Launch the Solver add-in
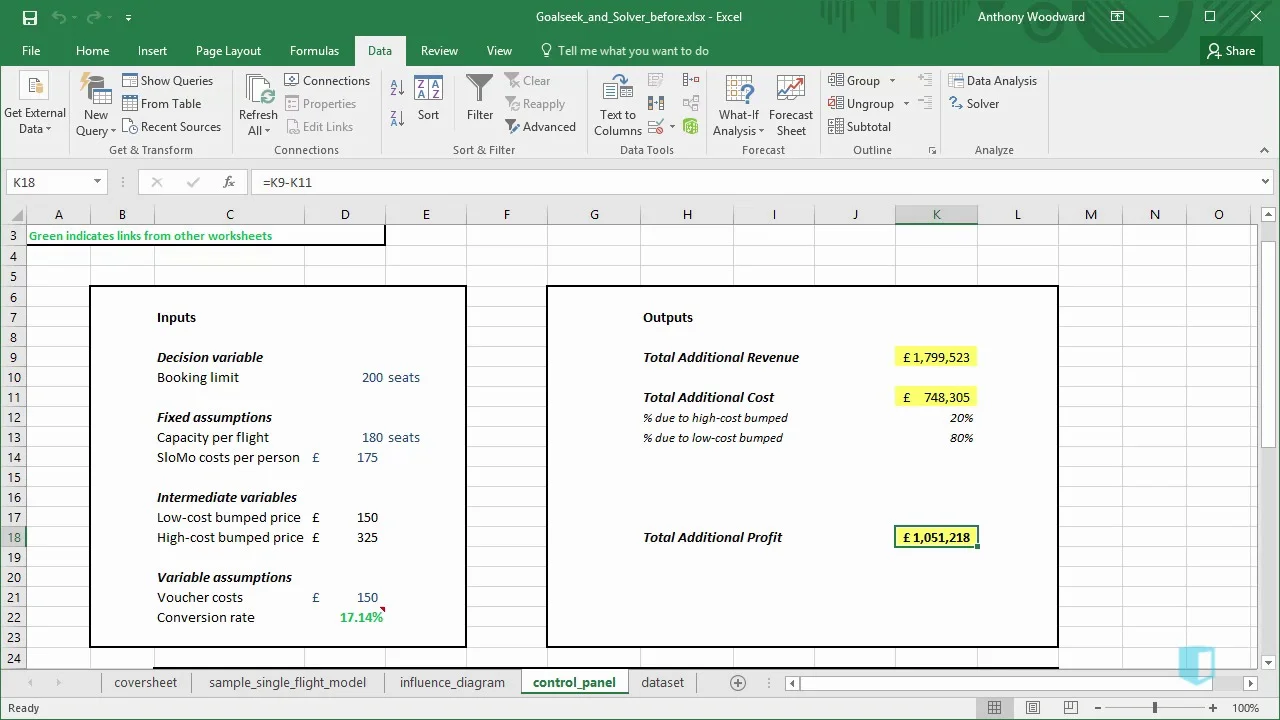 pos(972,104)
